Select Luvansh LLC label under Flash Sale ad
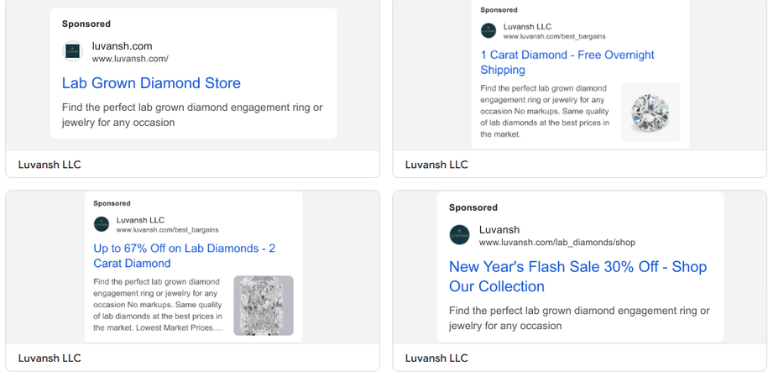768x372 pixels. click(436, 358)
